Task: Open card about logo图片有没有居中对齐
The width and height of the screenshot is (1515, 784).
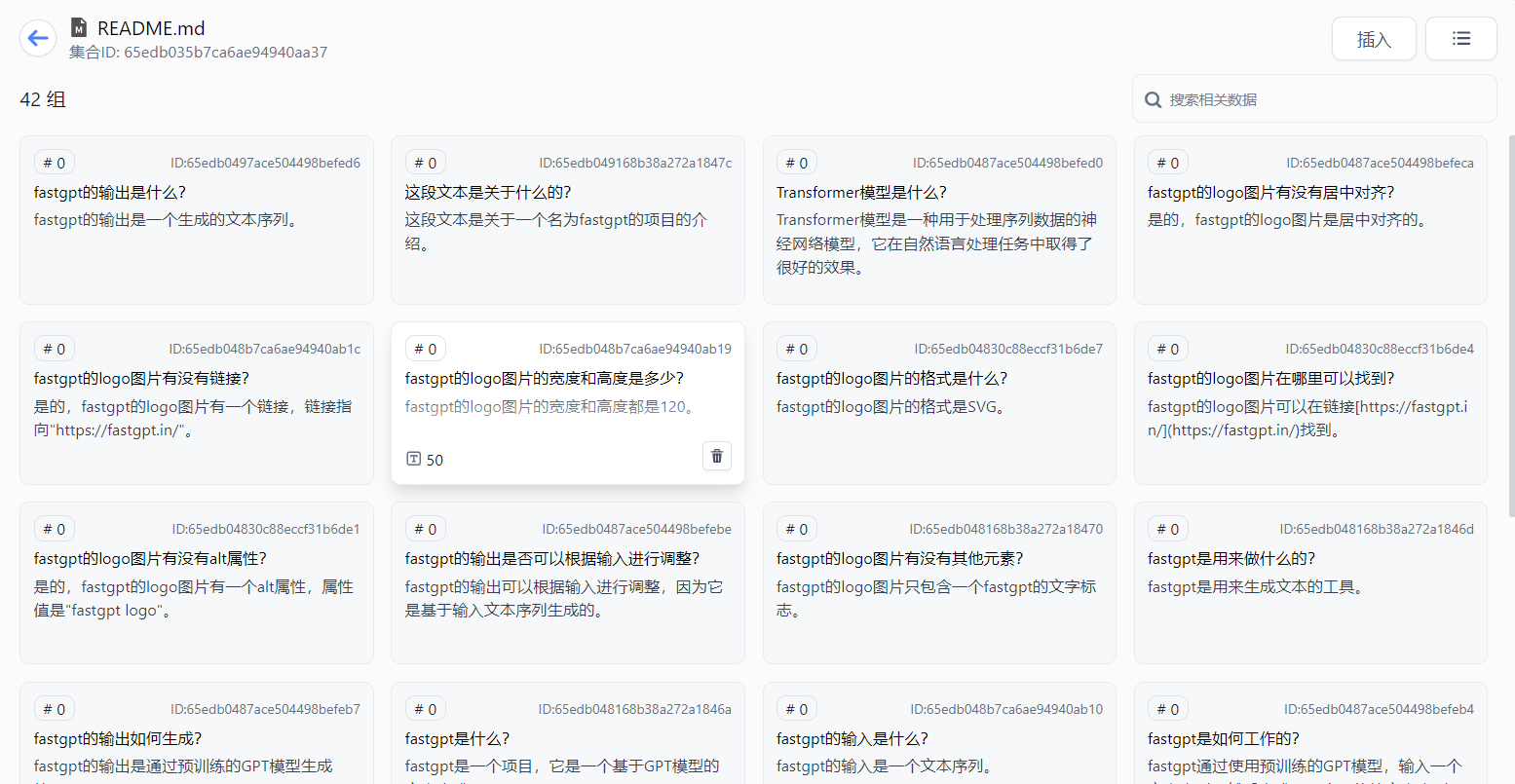Action: pyautogui.click(x=1310, y=220)
